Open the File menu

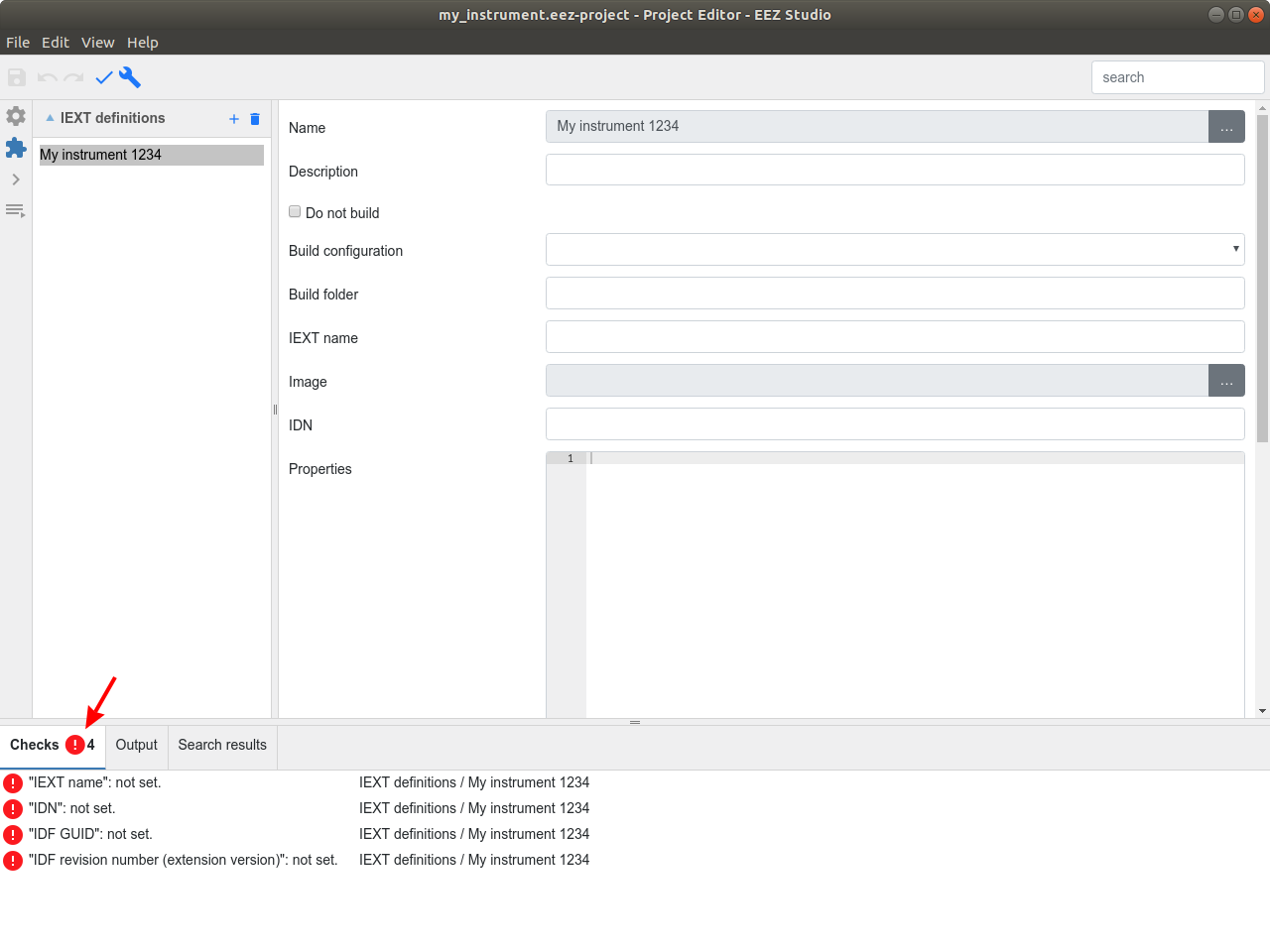pyautogui.click(x=18, y=42)
